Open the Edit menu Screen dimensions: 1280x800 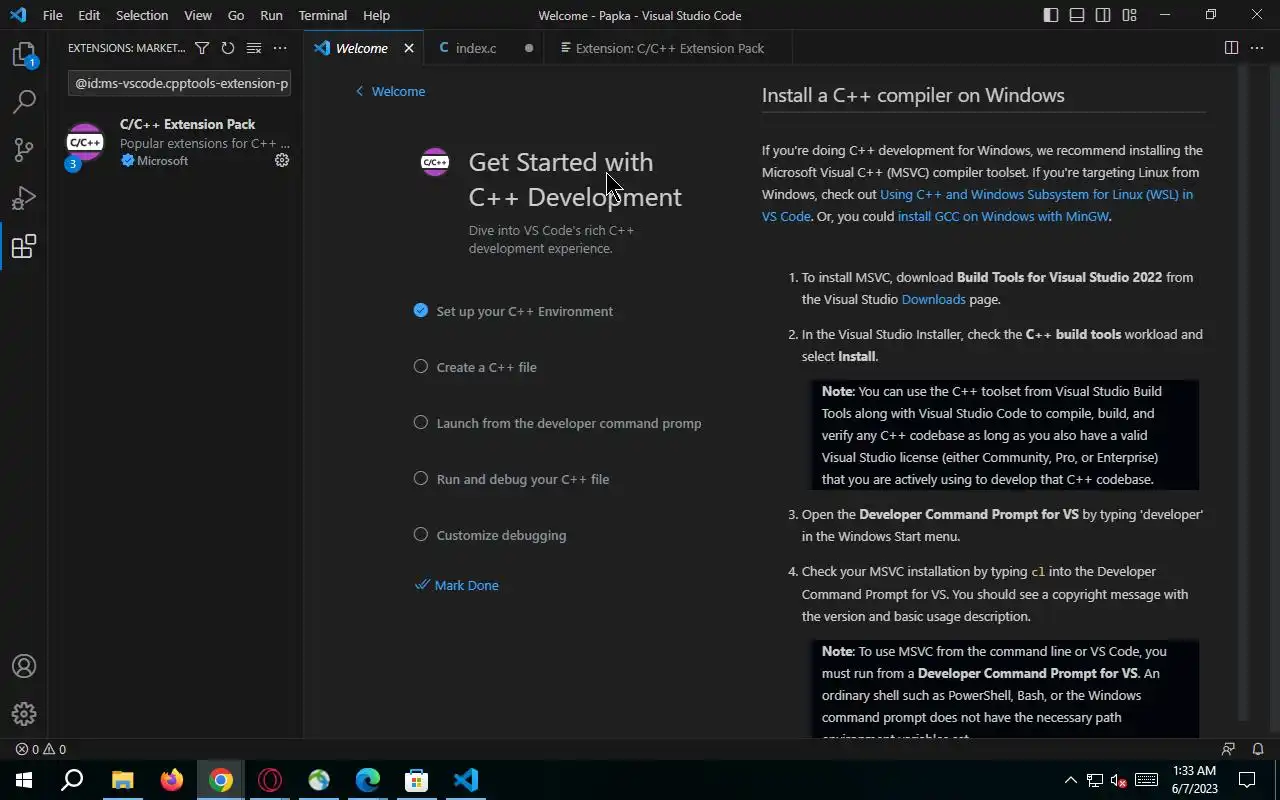tap(89, 15)
